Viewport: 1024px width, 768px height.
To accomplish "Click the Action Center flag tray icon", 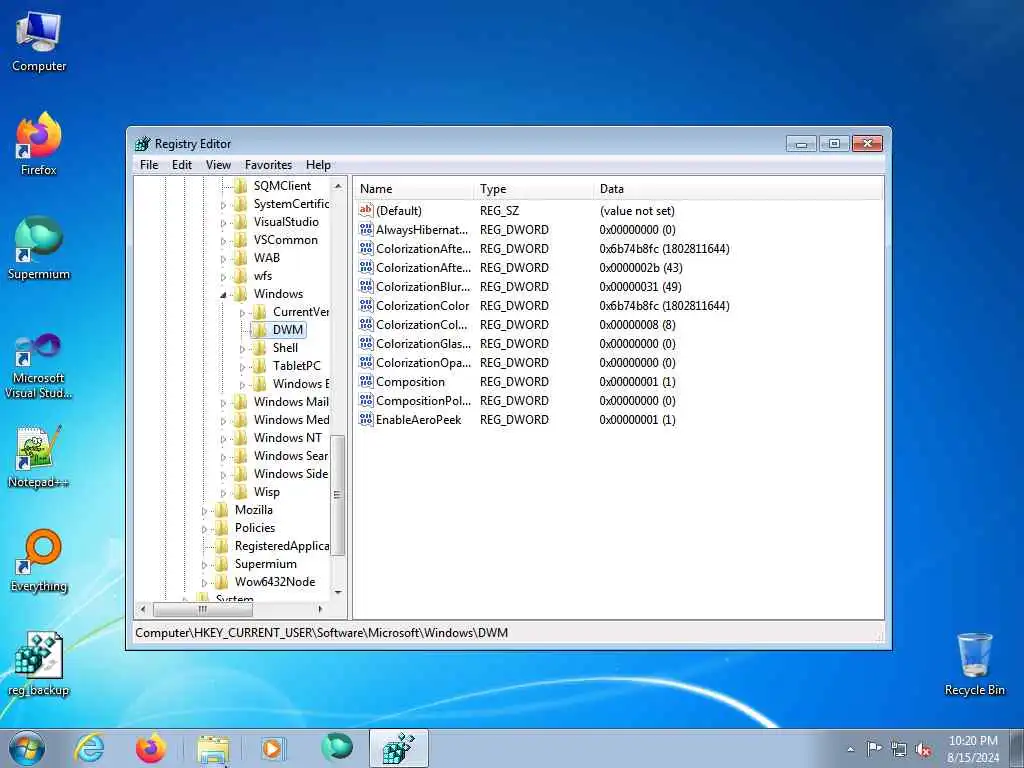I will click(x=874, y=749).
